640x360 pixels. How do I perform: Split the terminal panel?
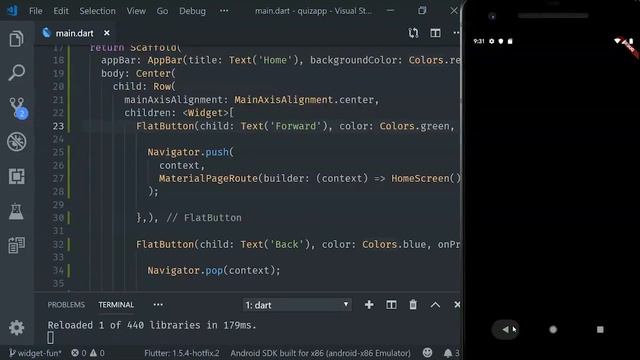point(391,304)
